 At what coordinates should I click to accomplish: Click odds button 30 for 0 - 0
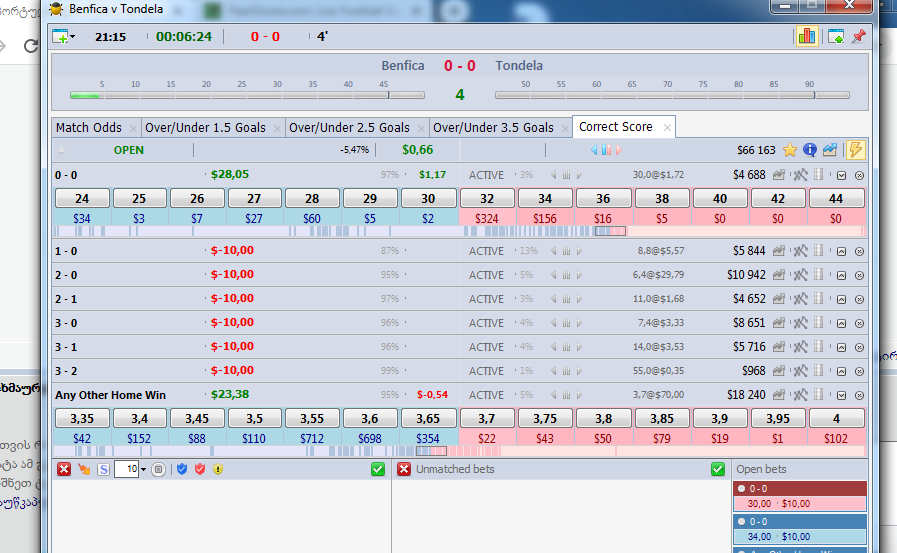(x=428, y=198)
